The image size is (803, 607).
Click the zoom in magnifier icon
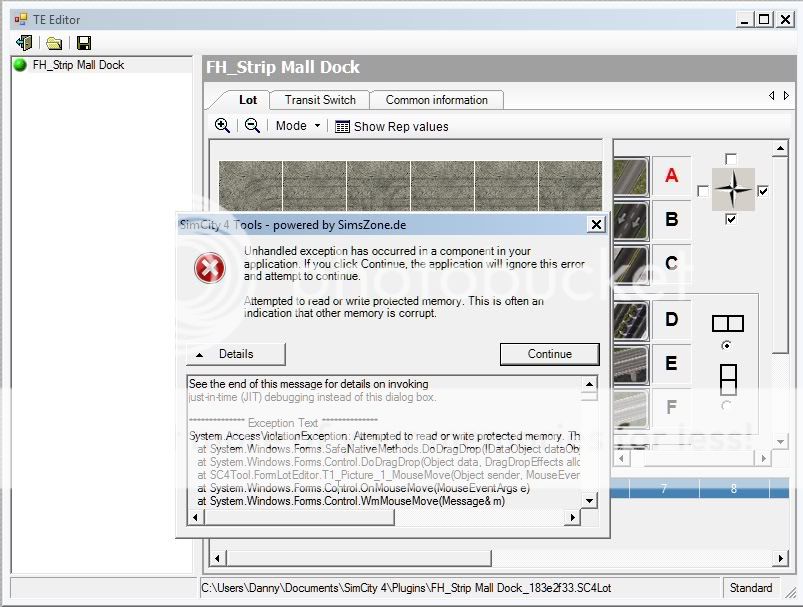pos(222,126)
